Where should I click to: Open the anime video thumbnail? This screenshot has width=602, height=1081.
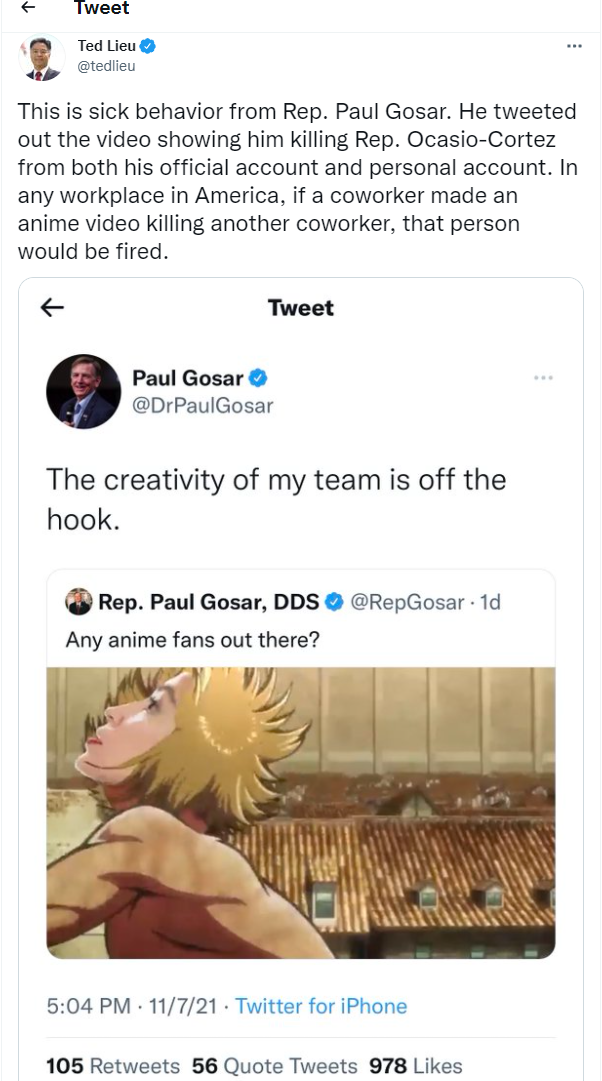click(x=301, y=812)
